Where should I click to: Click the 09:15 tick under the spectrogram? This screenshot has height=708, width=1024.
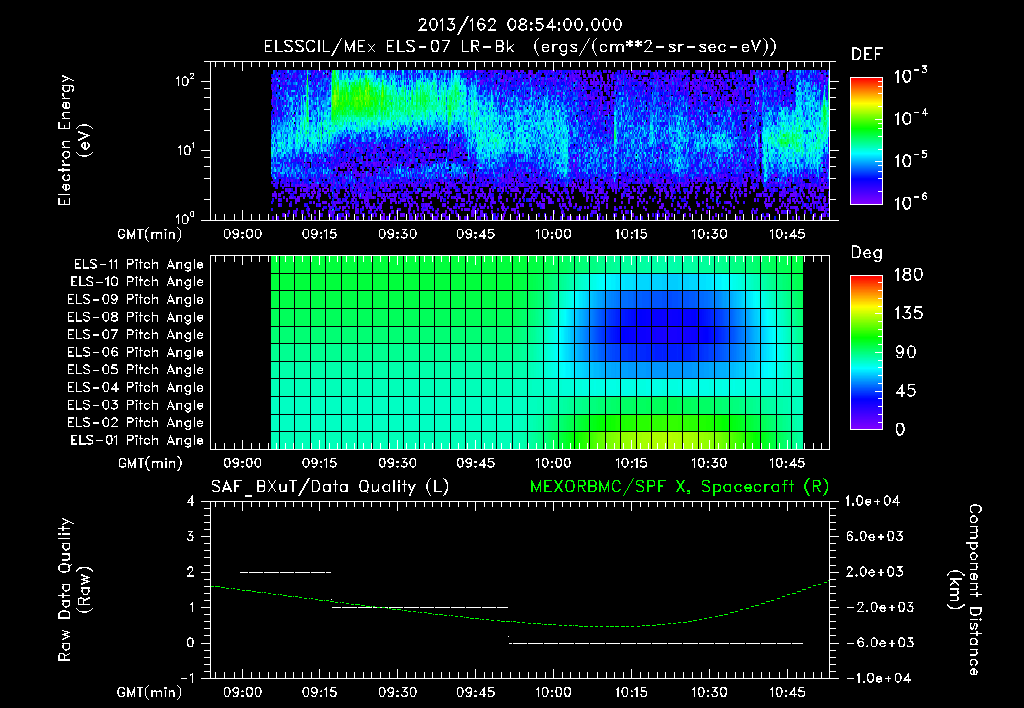point(319,234)
